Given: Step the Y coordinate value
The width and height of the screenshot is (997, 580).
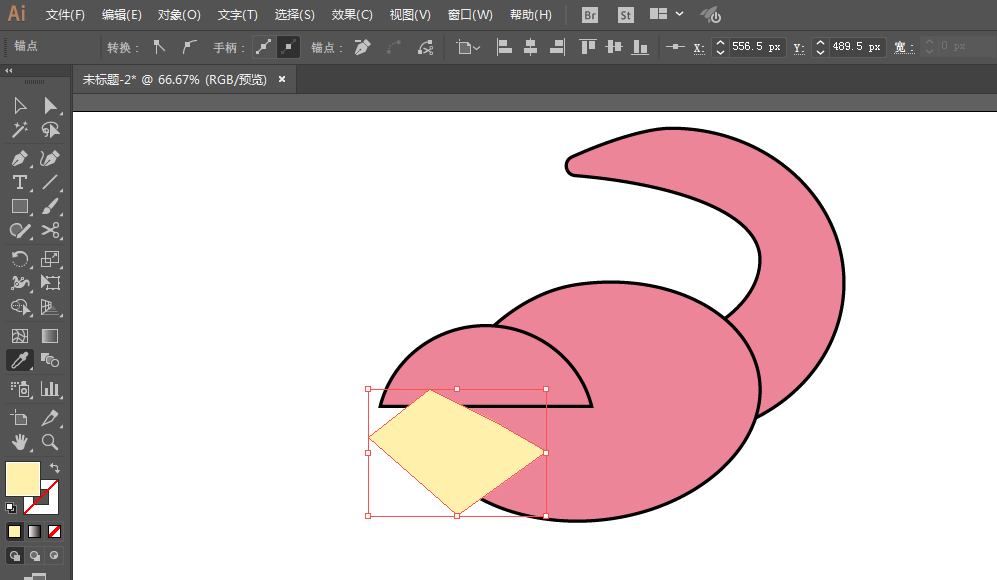Looking at the screenshot, I should pos(820,47).
